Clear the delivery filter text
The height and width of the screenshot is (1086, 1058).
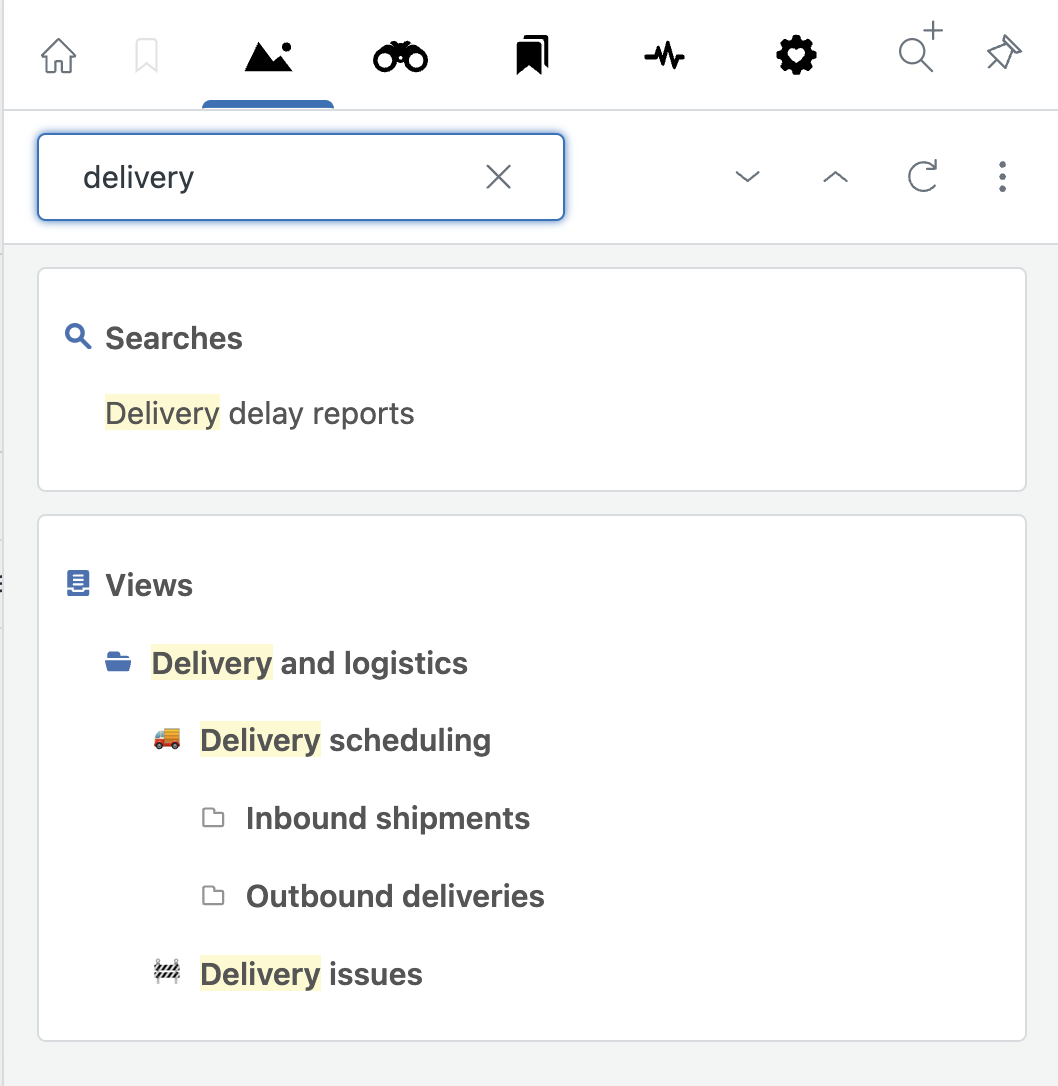(x=499, y=177)
